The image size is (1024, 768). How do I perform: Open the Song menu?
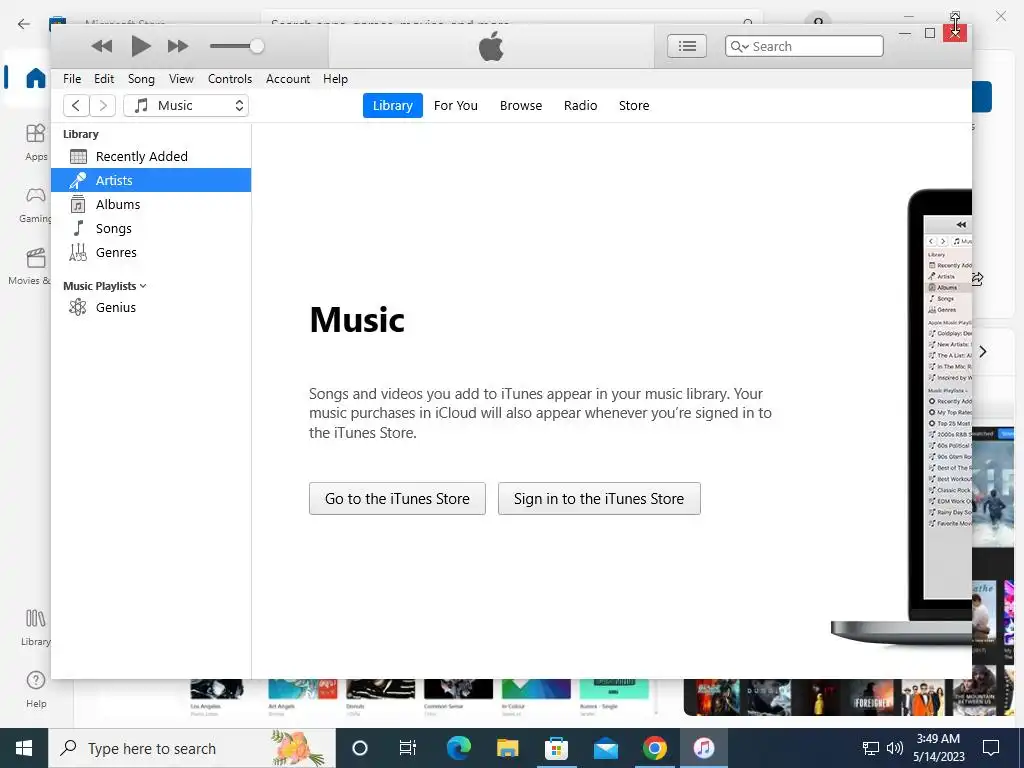click(x=141, y=78)
